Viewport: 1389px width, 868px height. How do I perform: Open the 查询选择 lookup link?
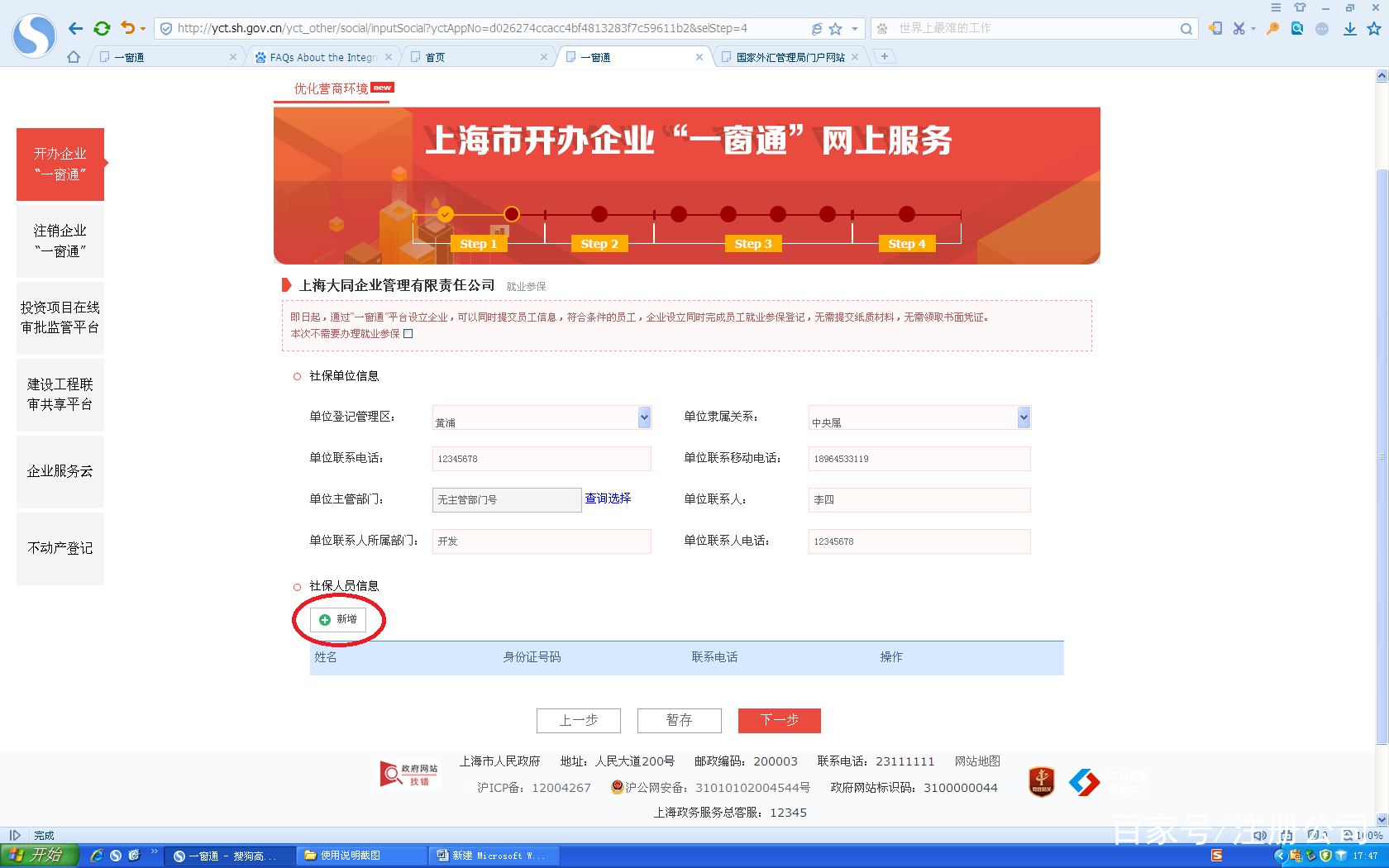608,498
